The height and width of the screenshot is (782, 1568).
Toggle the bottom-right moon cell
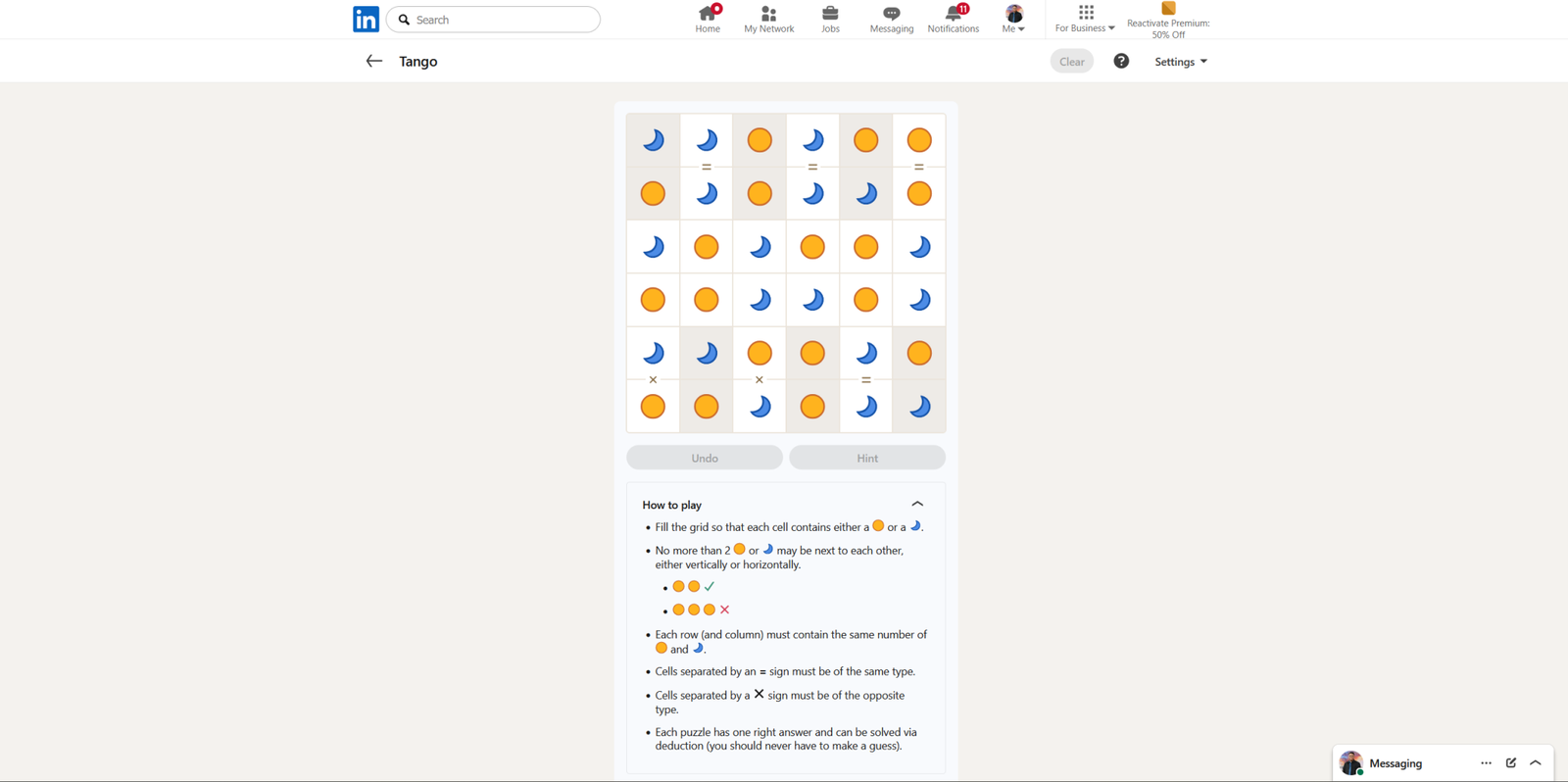[919, 407]
